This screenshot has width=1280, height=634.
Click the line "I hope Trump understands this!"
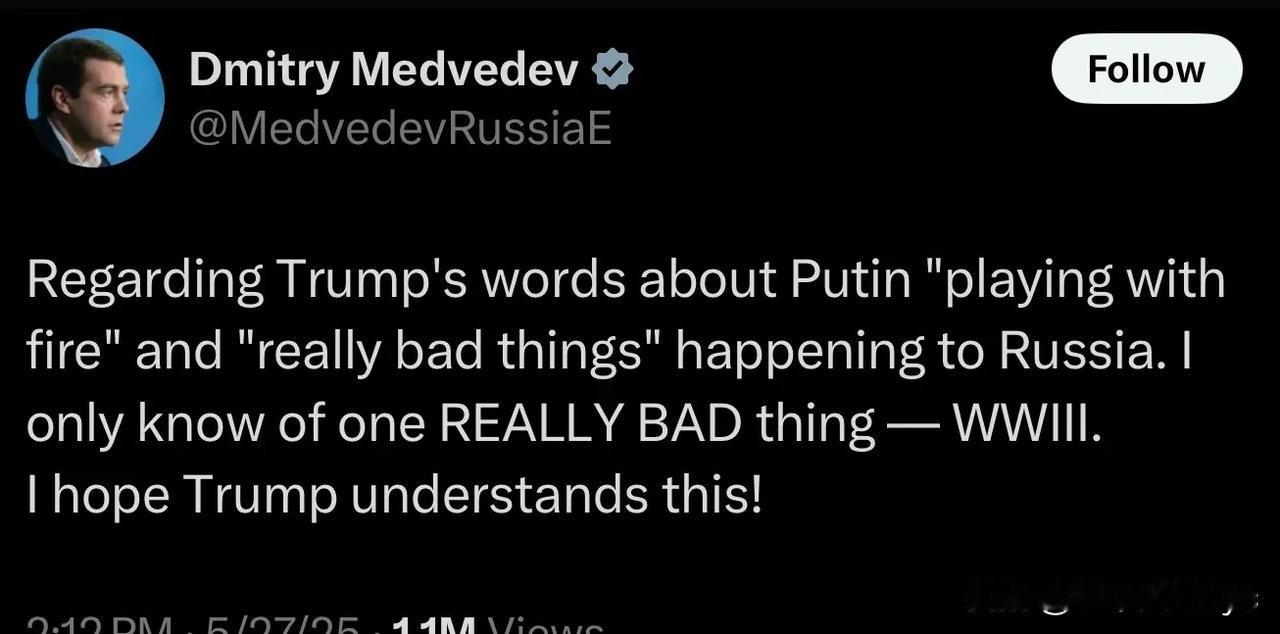point(394,496)
